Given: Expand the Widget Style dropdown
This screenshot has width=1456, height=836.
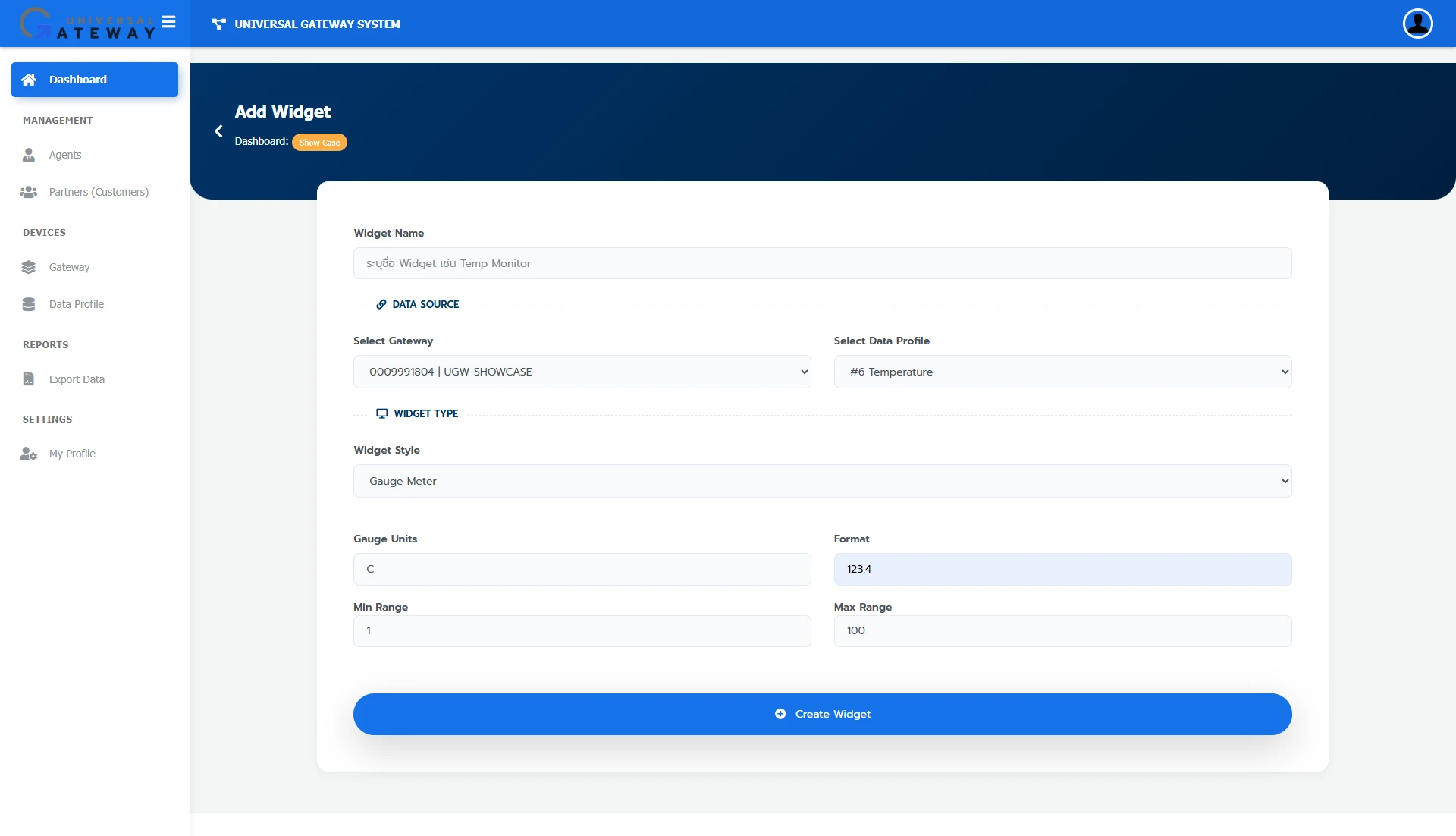Looking at the screenshot, I should pos(822,481).
